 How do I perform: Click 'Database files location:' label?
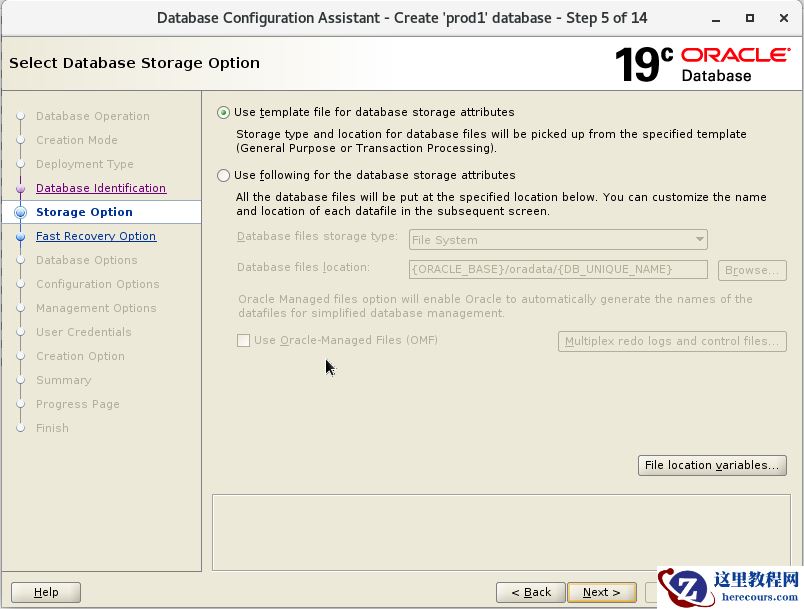[x=303, y=268]
